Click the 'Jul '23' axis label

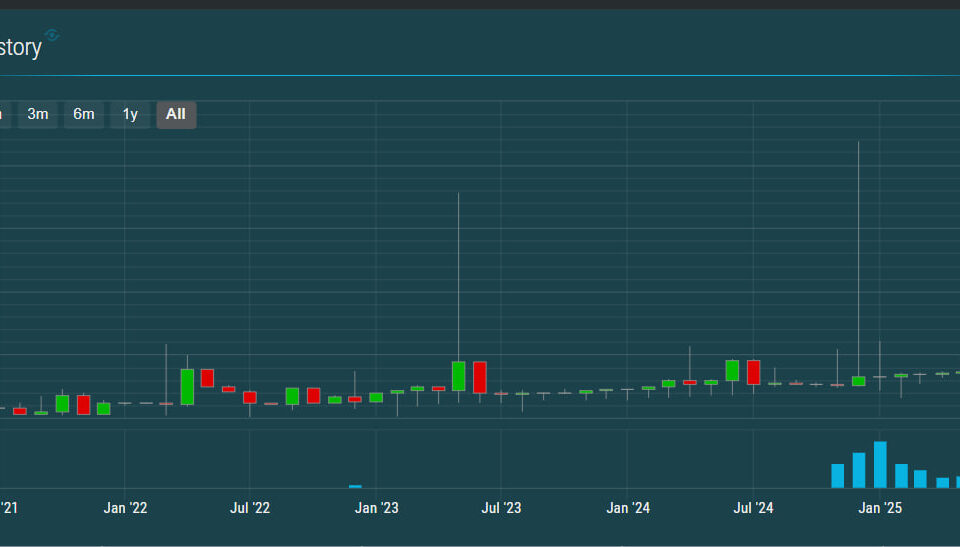(x=501, y=508)
